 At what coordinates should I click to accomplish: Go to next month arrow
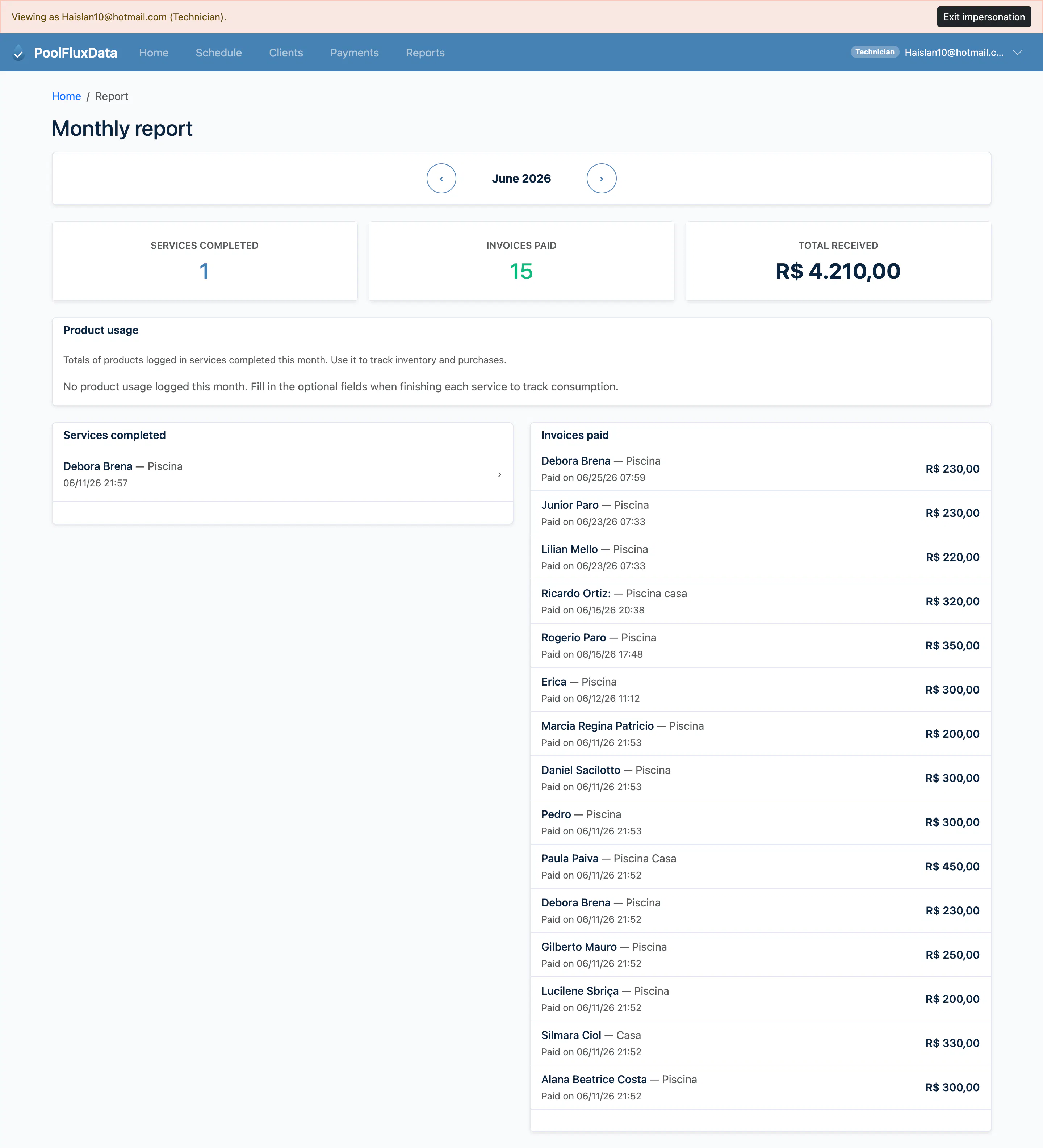tap(601, 178)
